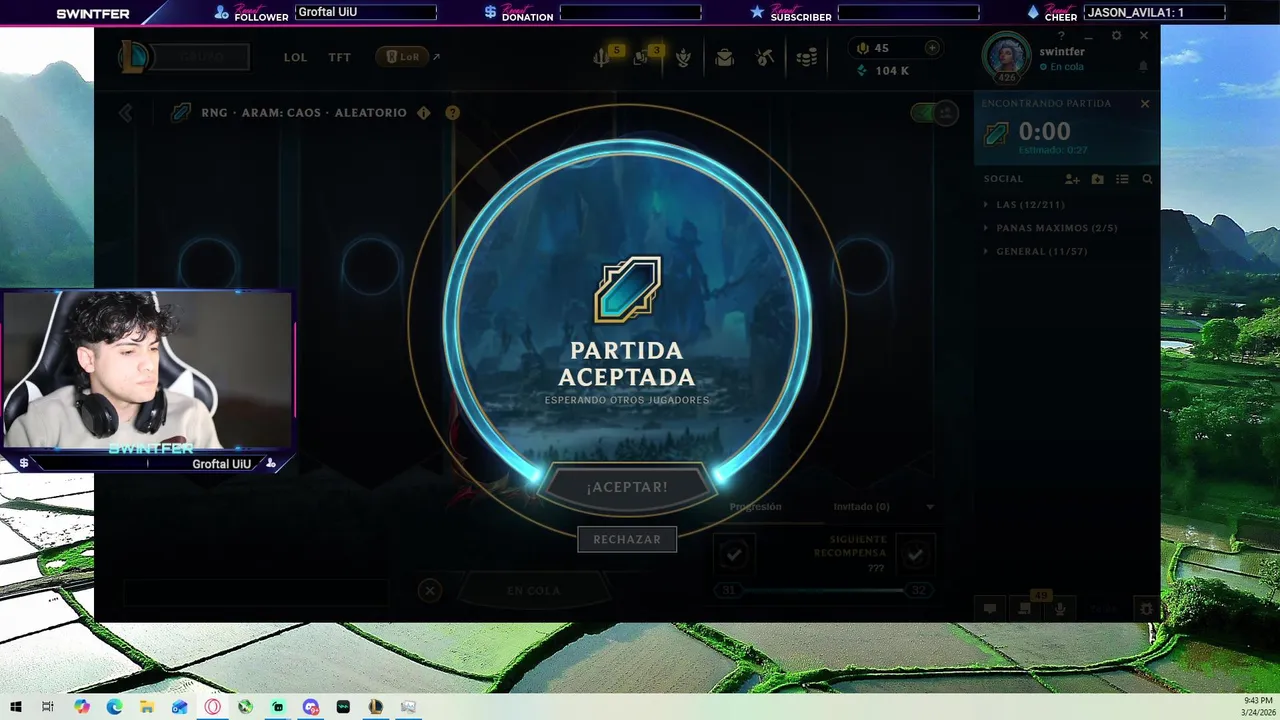
Task: Open the Clash trident icon with badge 5
Action: tap(602, 58)
